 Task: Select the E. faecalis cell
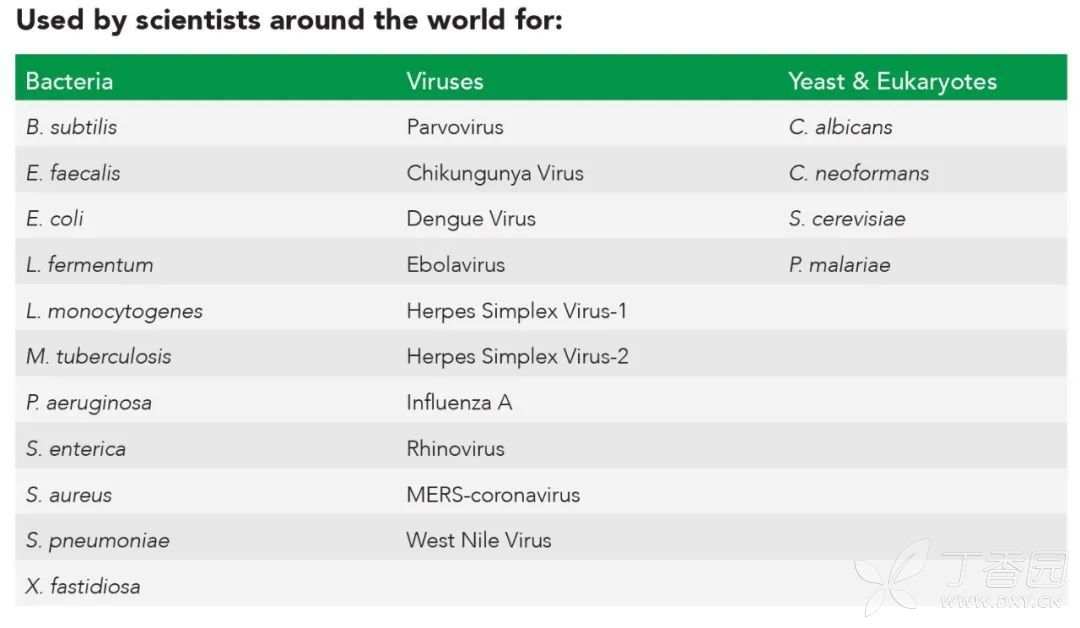(x=73, y=173)
